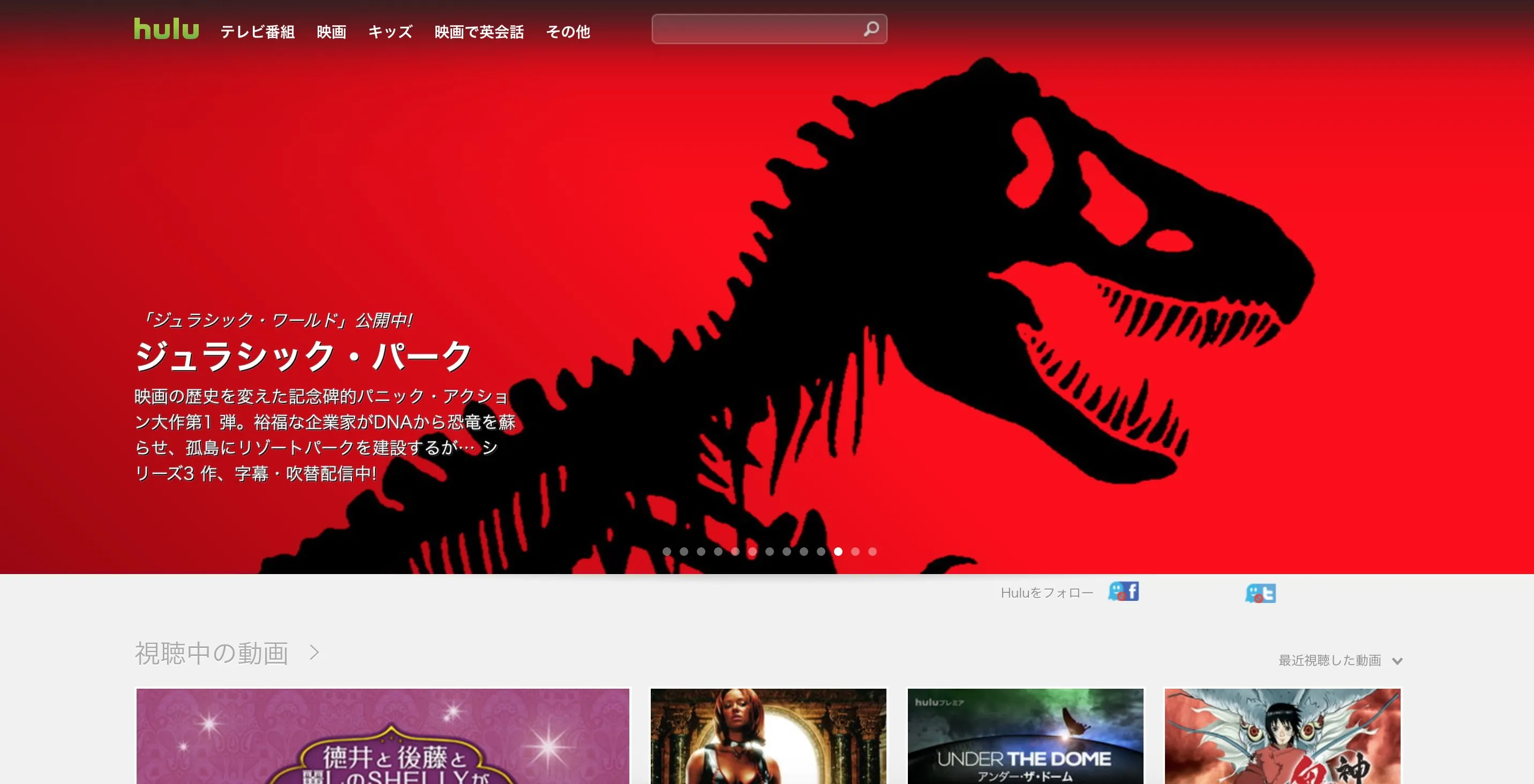The width and height of the screenshot is (1534, 784).
Task: Expand the arrow beside 視聴中の動画
Action: (314, 653)
